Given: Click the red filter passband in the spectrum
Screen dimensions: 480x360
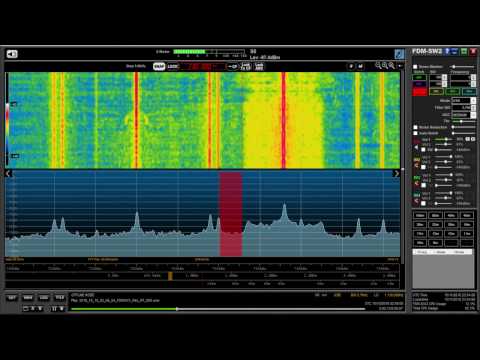Looking at the screenshot, I should click(231, 214).
